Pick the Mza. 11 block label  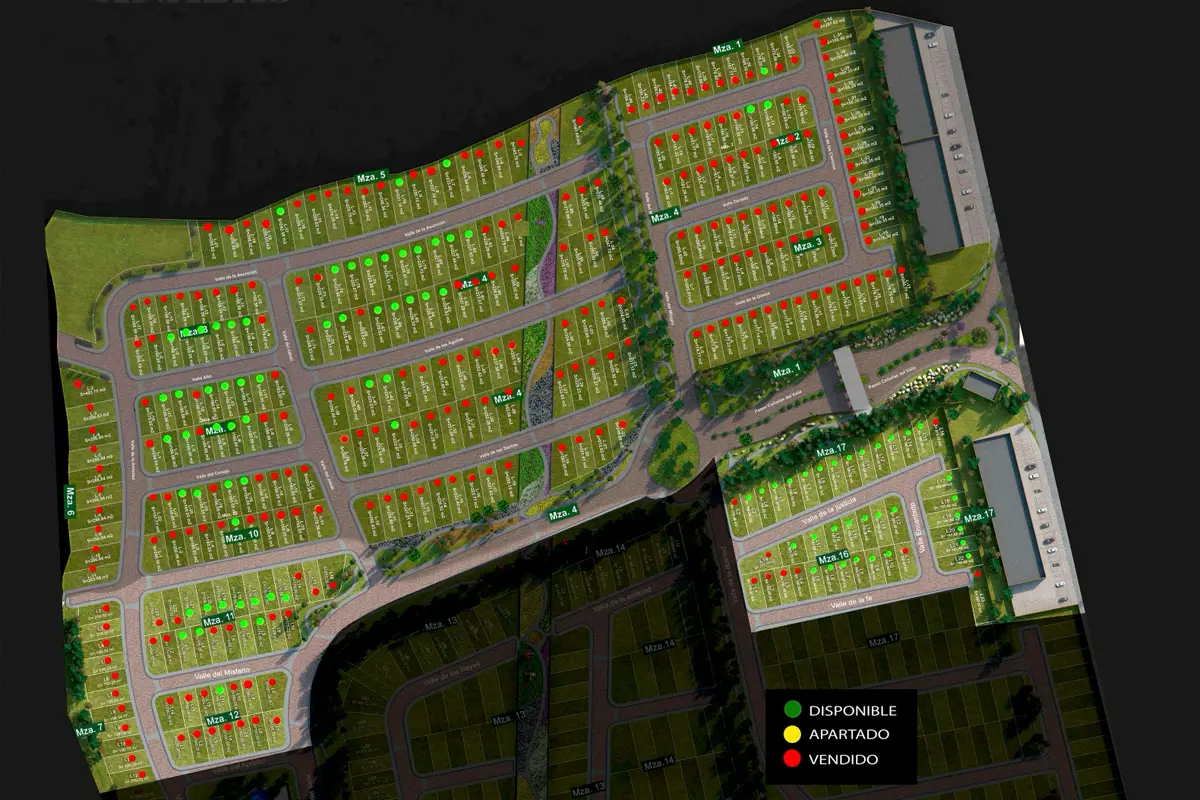(218, 621)
